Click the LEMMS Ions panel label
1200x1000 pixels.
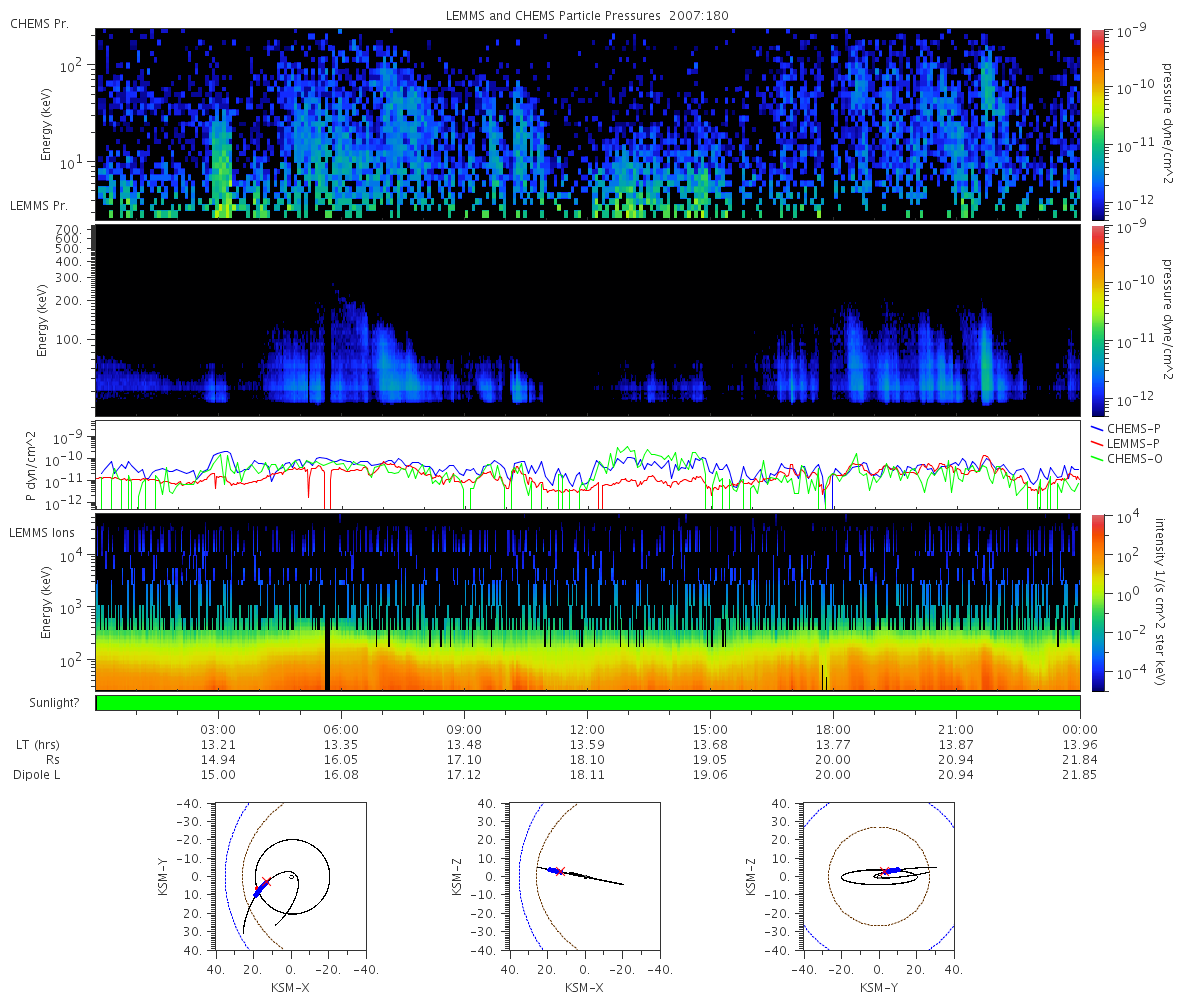[x=42, y=533]
